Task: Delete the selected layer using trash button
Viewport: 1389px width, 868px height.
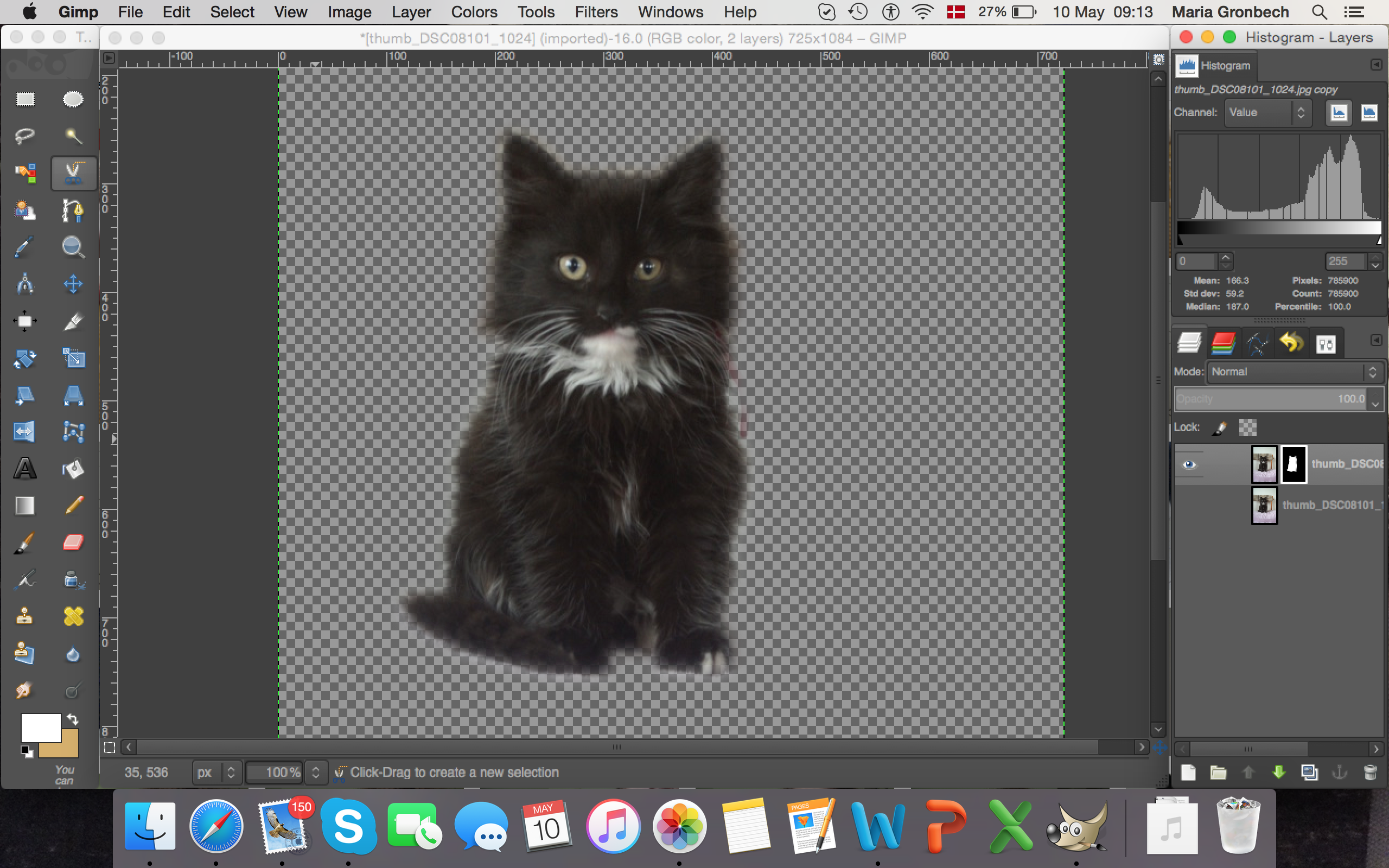Action: point(1370,772)
